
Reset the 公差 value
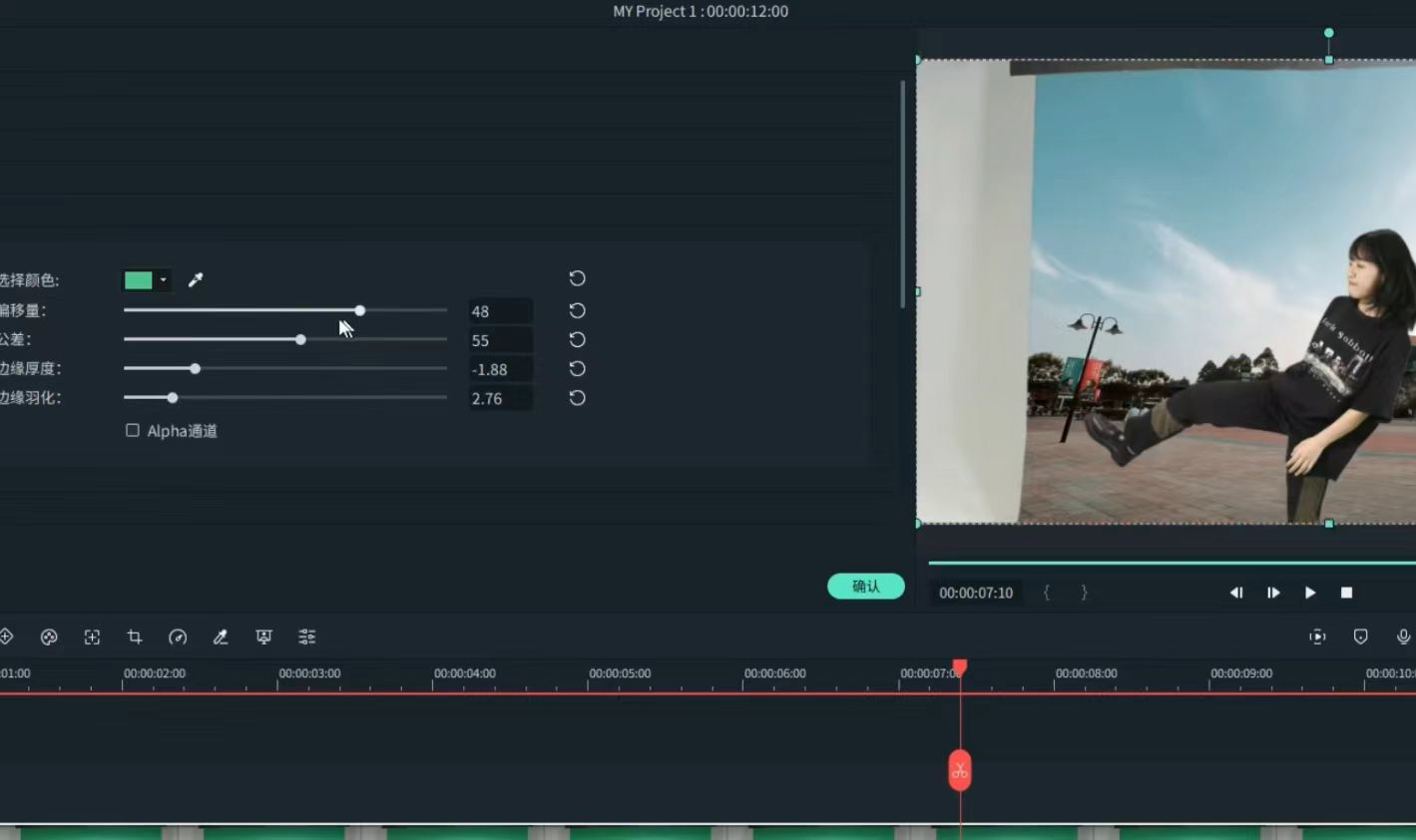[x=577, y=339]
